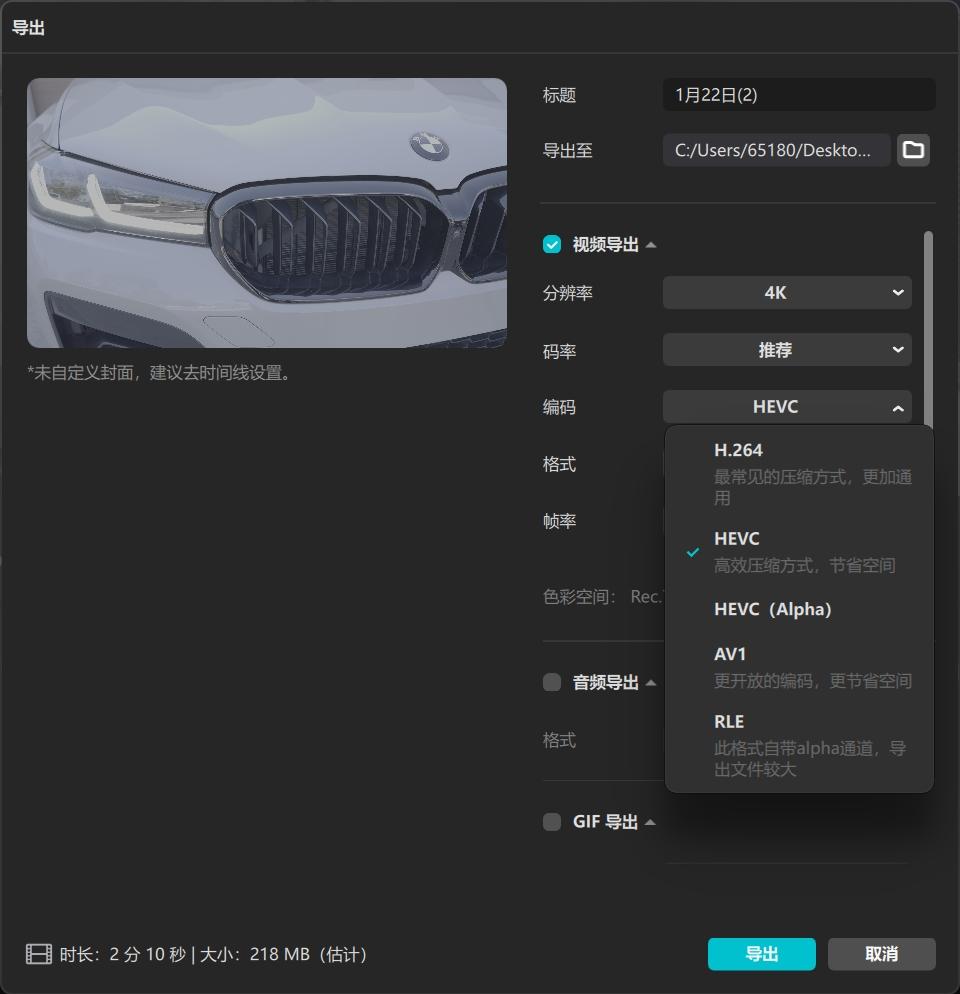Viewport: 960px width, 994px height.
Task: Click the 取消 cancel button
Action: coord(883,954)
